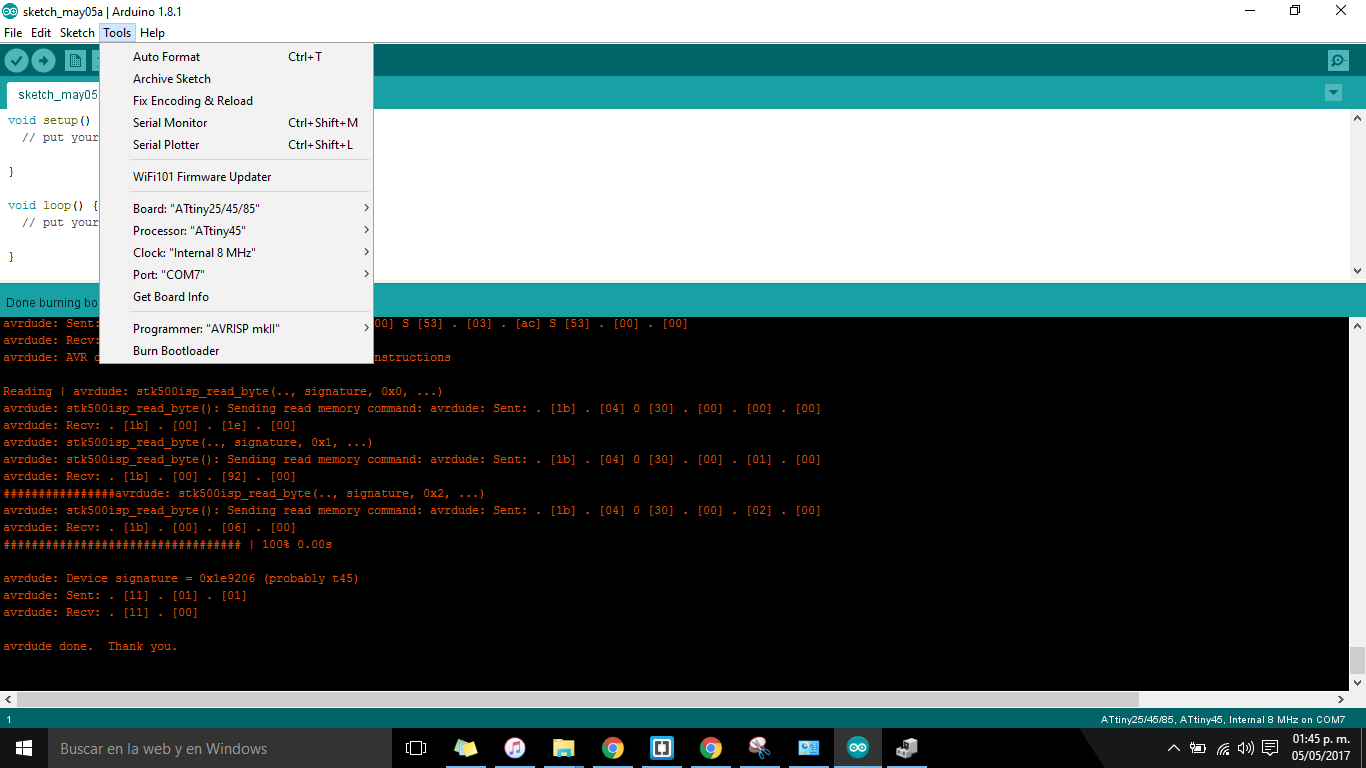This screenshot has height=768, width=1366.
Task: Click the console horizontal scrollbar right arrow
Action: tap(1341, 699)
